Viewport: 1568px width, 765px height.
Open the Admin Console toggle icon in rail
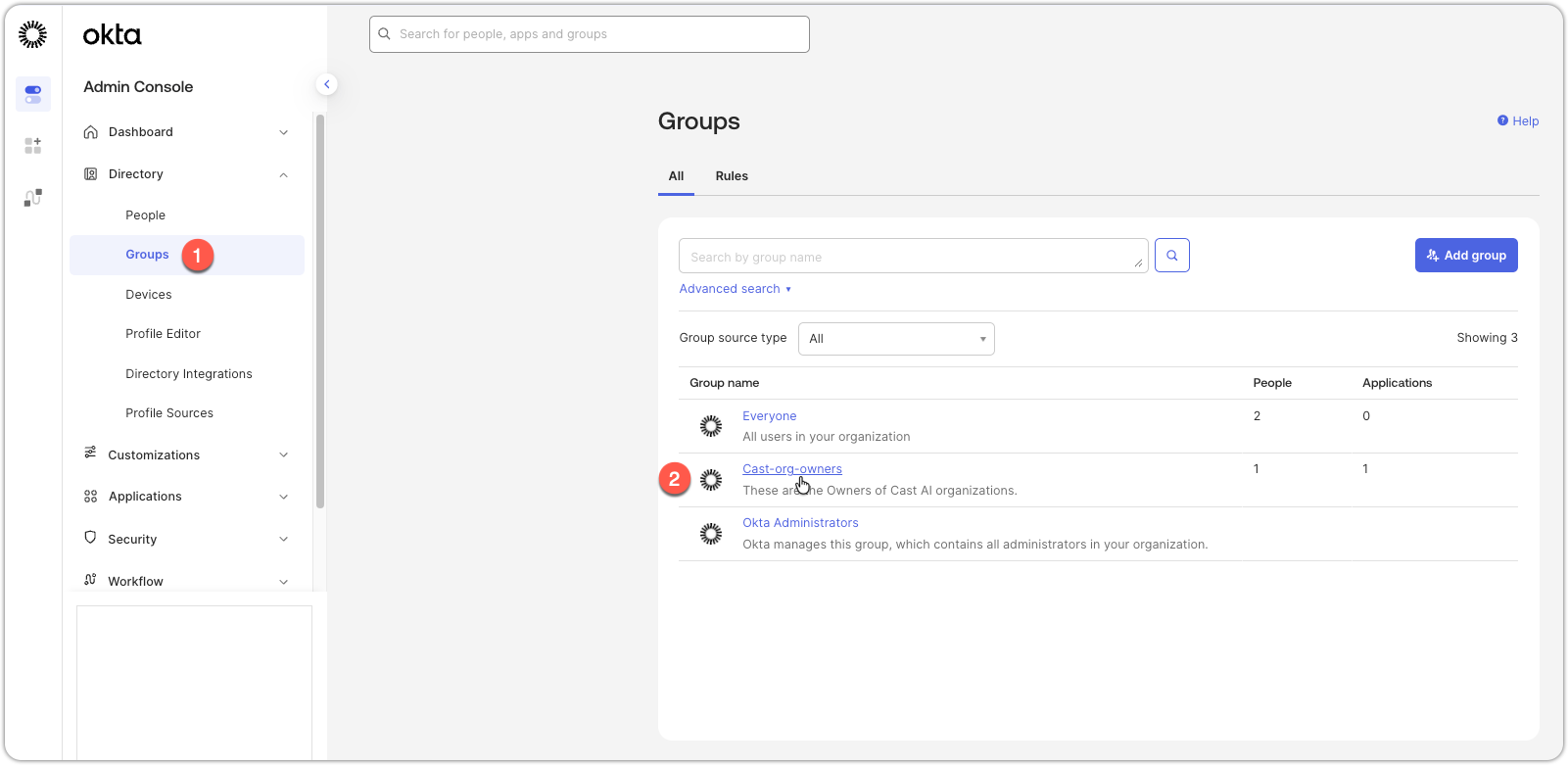click(x=33, y=94)
